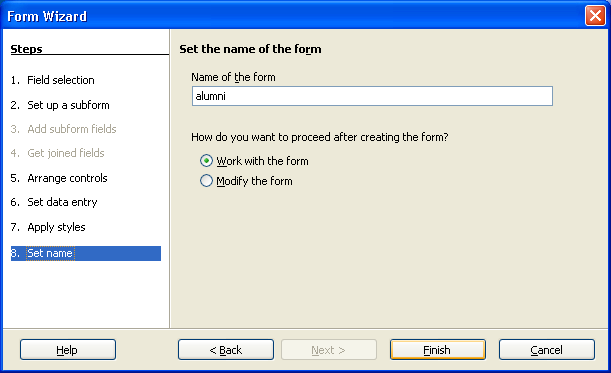This screenshot has width=611, height=373.
Task: Switch to step 6 Set data entry
Action: tap(54, 202)
